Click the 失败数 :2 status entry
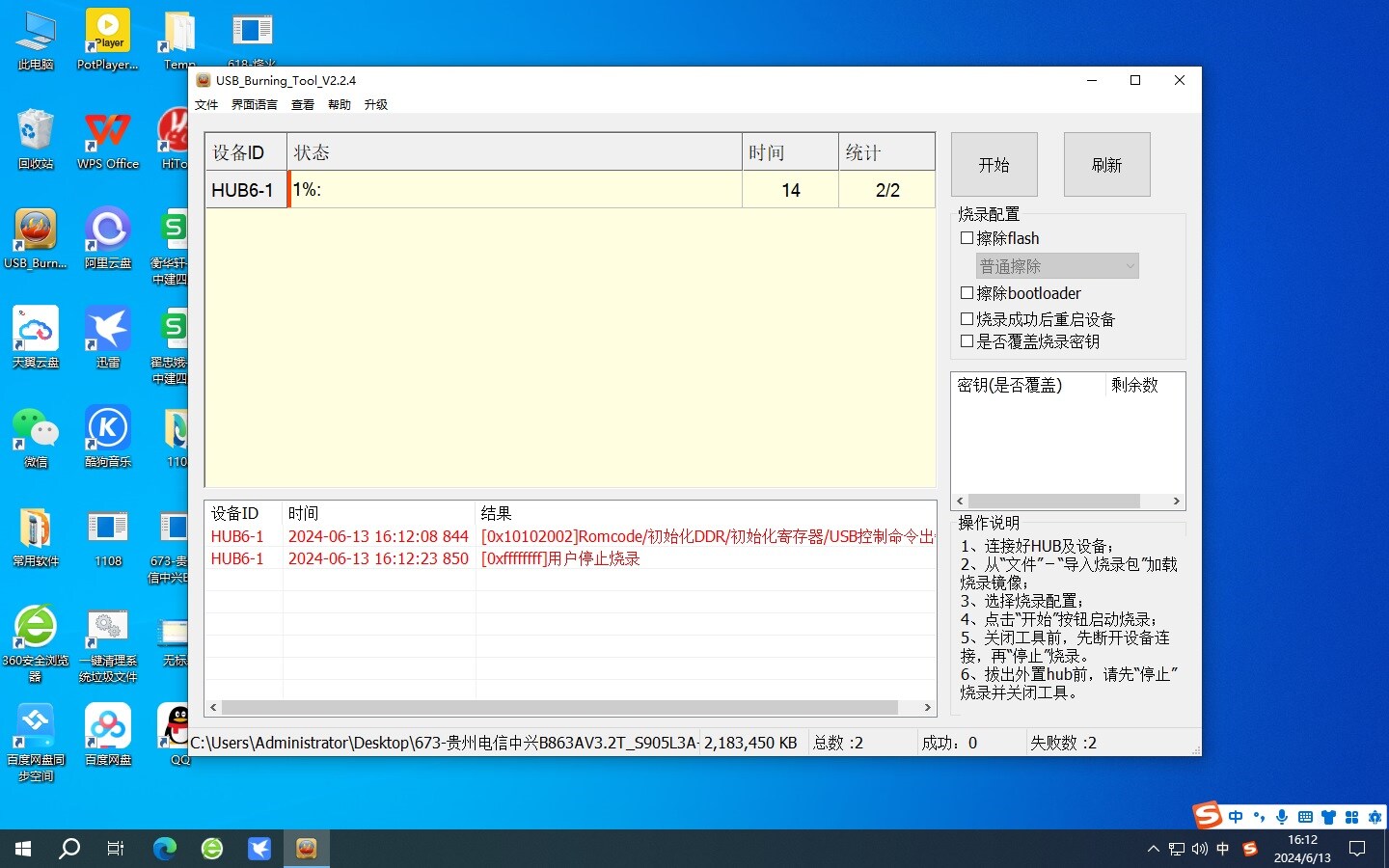Screen dimensions: 1389x868 [1063, 743]
